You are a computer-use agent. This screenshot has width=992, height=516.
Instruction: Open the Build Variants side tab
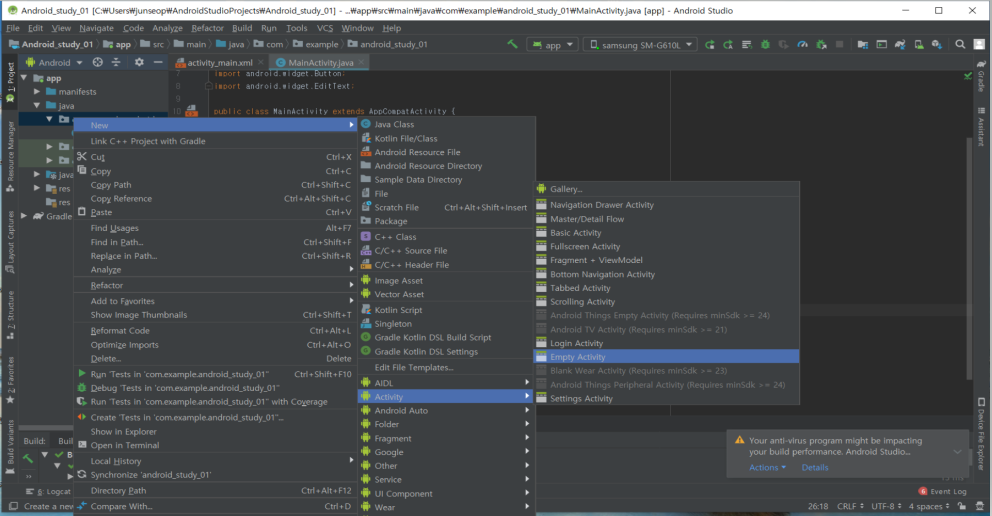click(10, 446)
